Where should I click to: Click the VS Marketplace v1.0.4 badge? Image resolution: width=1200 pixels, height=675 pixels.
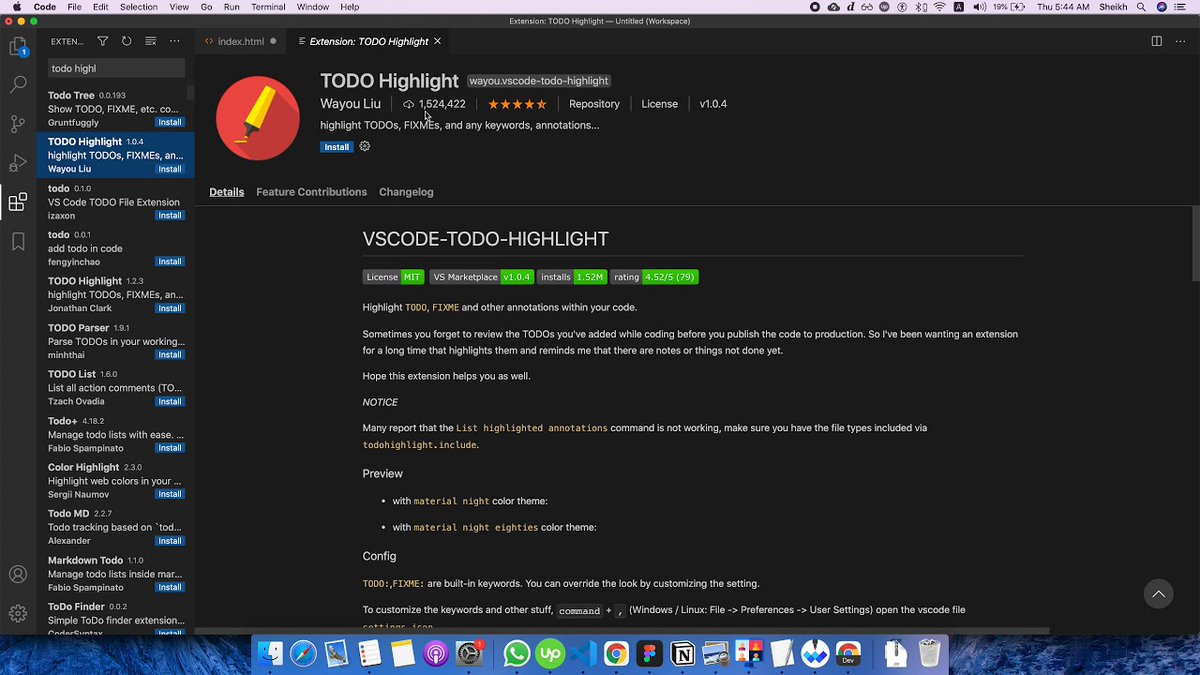[481, 277]
